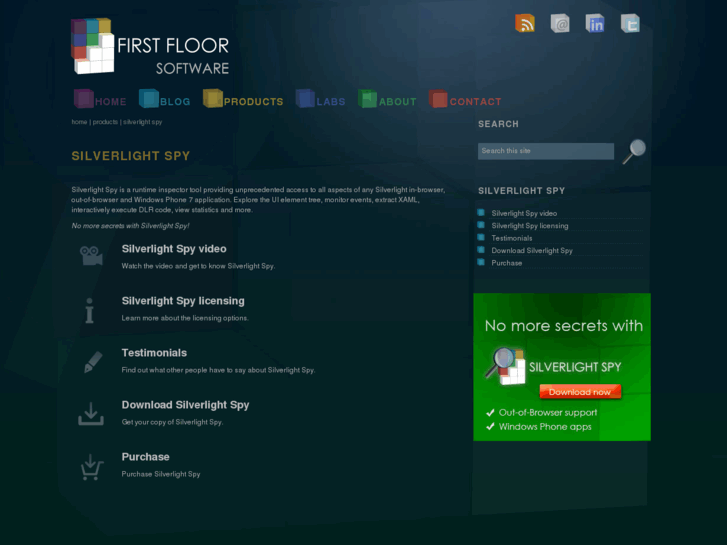This screenshot has height=545, width=727.
Task: Click the magnifying glass search icon
Action: [634, 151]
